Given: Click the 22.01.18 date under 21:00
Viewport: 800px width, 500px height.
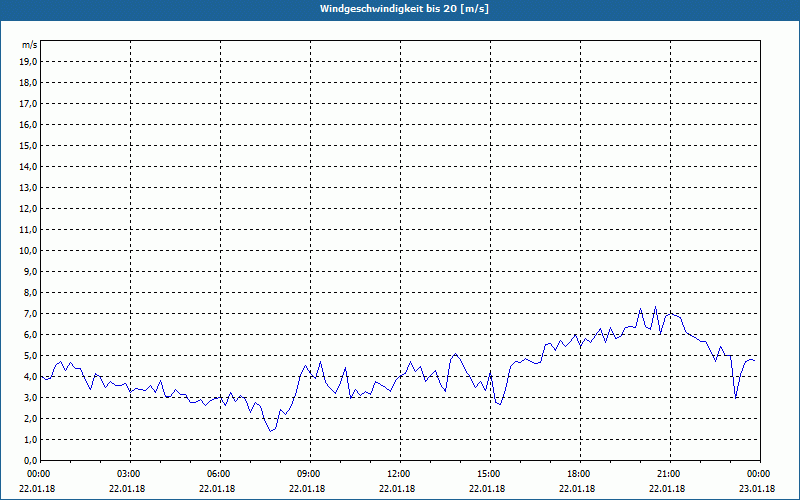Looking at the screenshot, I should click(x=668, y=488).
